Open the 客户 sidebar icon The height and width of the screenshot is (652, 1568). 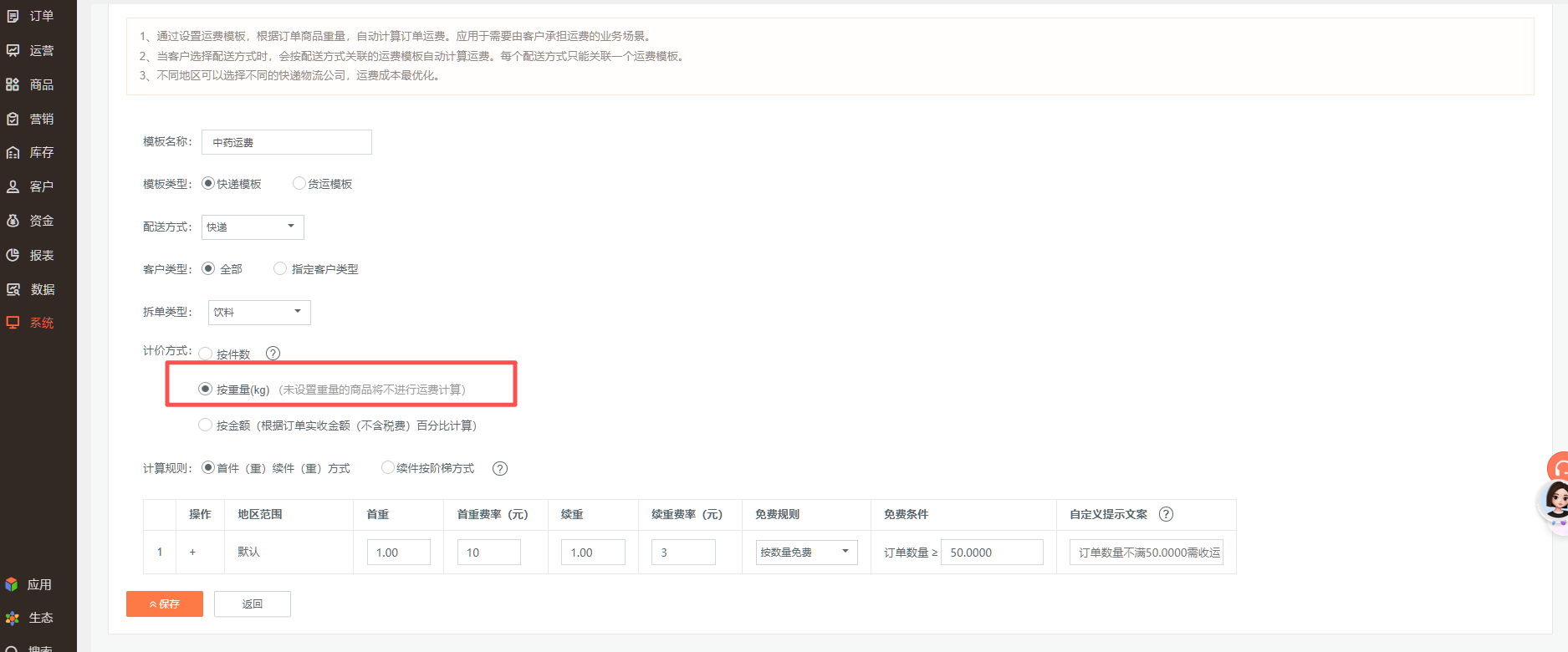(x=13, y=186)
